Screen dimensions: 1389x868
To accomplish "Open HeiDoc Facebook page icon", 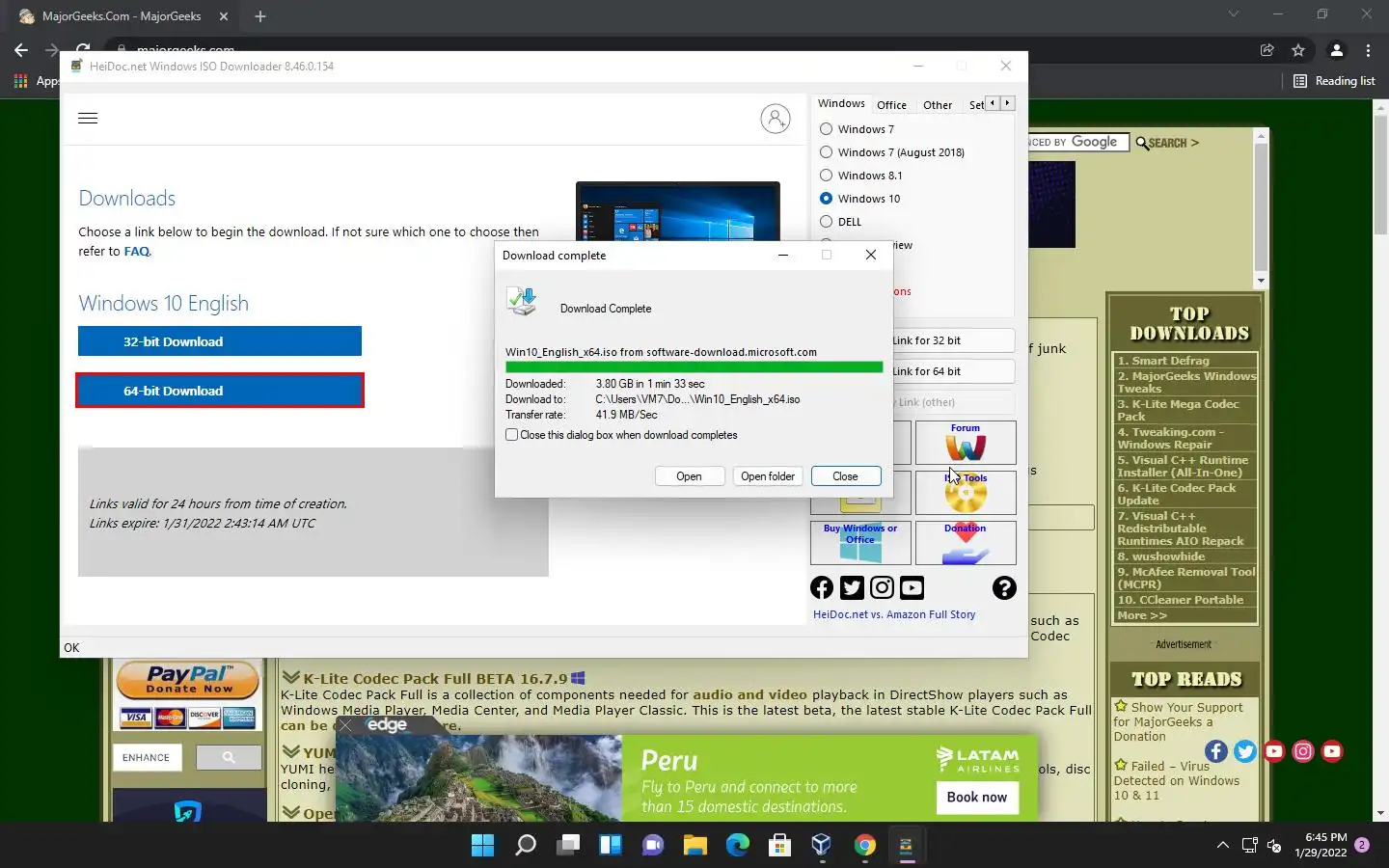I will (822, 587).
